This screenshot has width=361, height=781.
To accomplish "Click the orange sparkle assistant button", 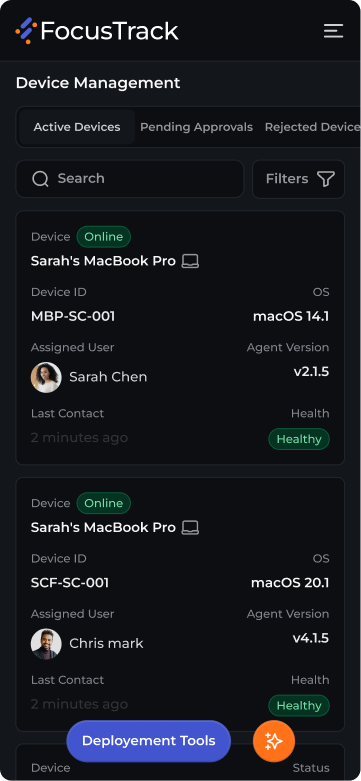I will click(274, 742).
